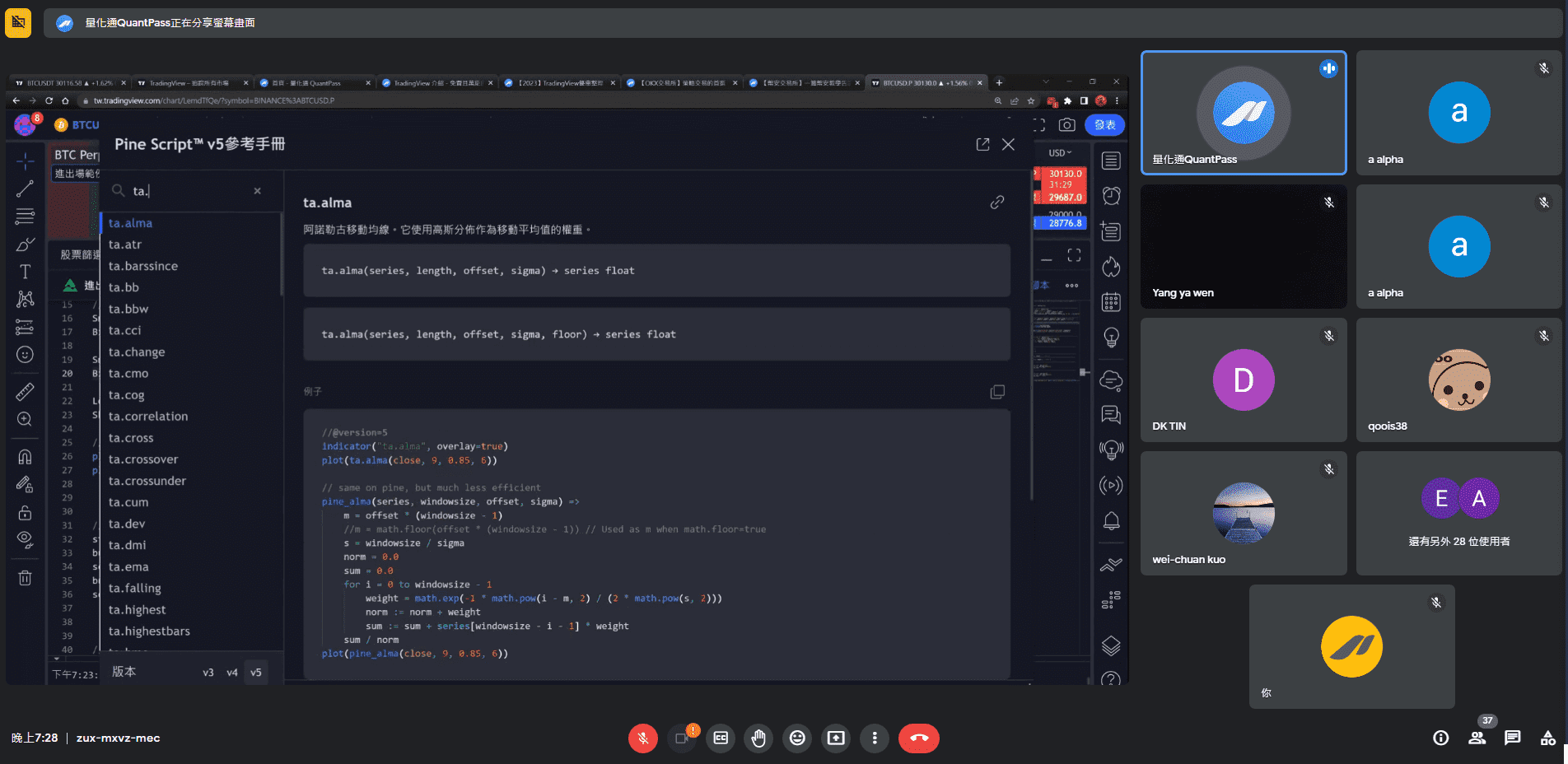Open more options in the call bar
This screenshot has height=764, width=1568.
(x=875, y=738)
